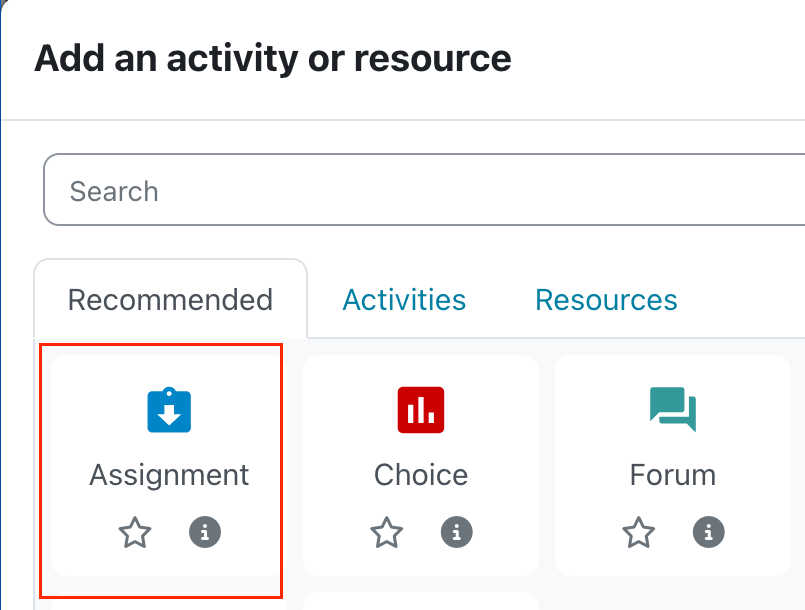
Task: Star the Choice activity as favourite
Action: click(x=387, y=533)
